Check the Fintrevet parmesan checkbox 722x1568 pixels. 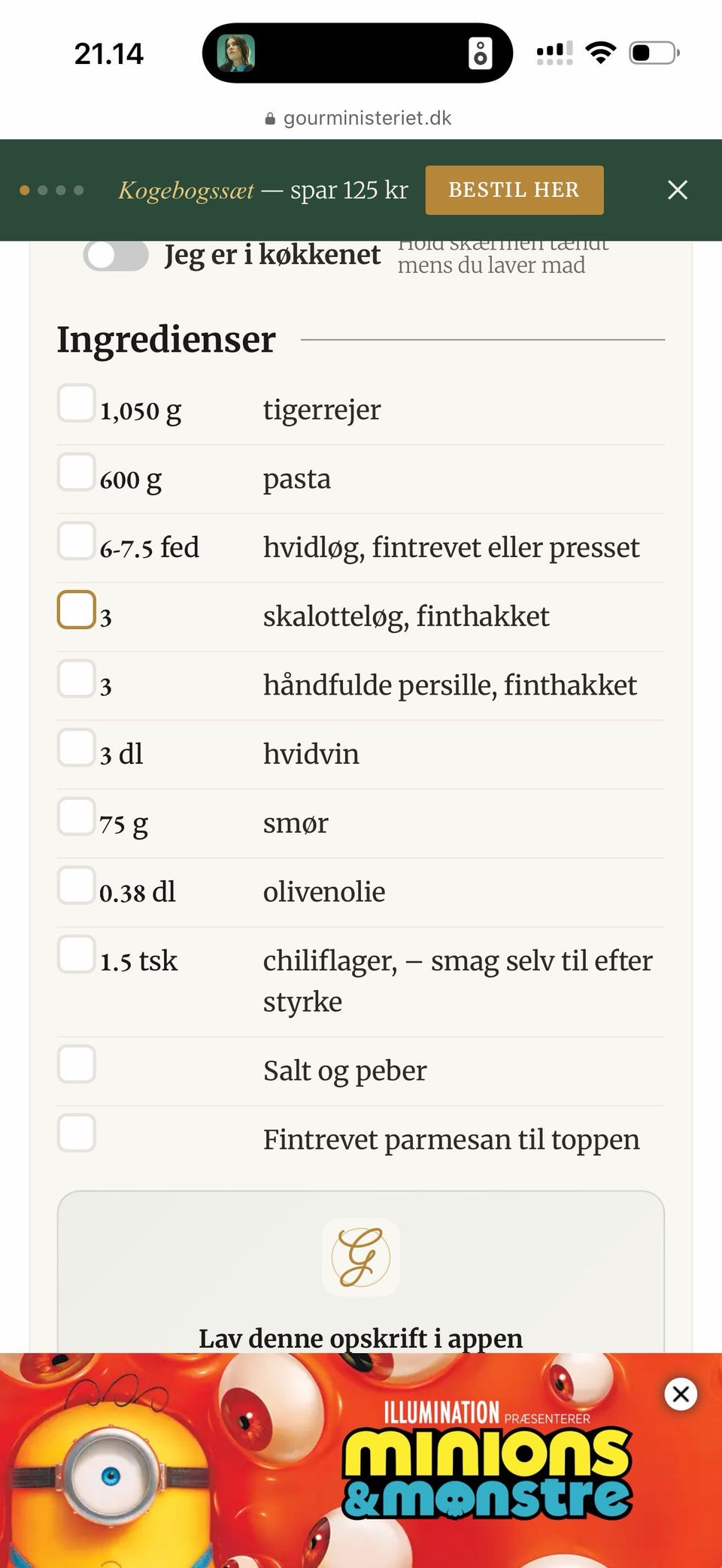coord(77,1133)
